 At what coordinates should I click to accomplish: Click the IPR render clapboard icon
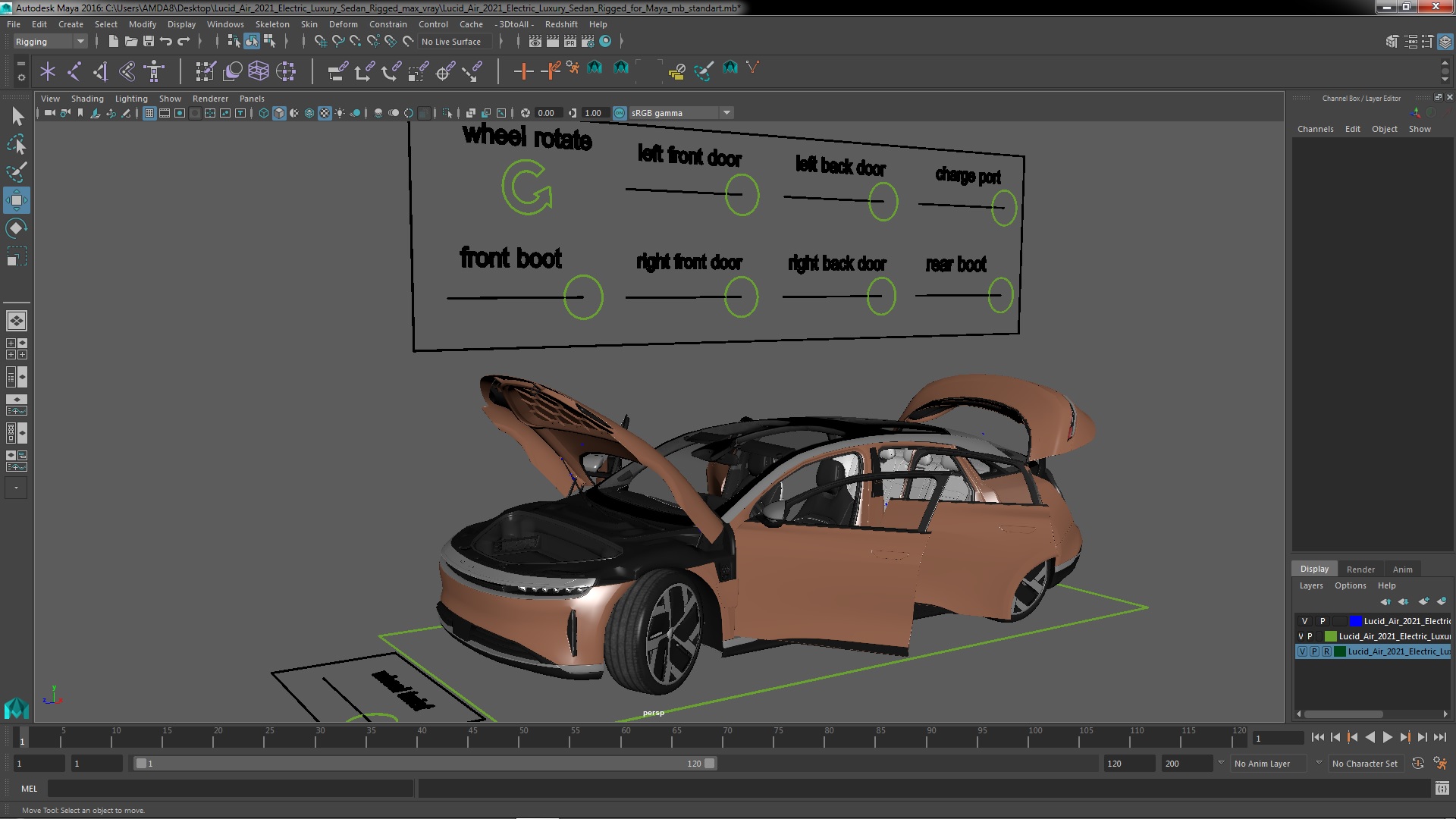point(570,41)
